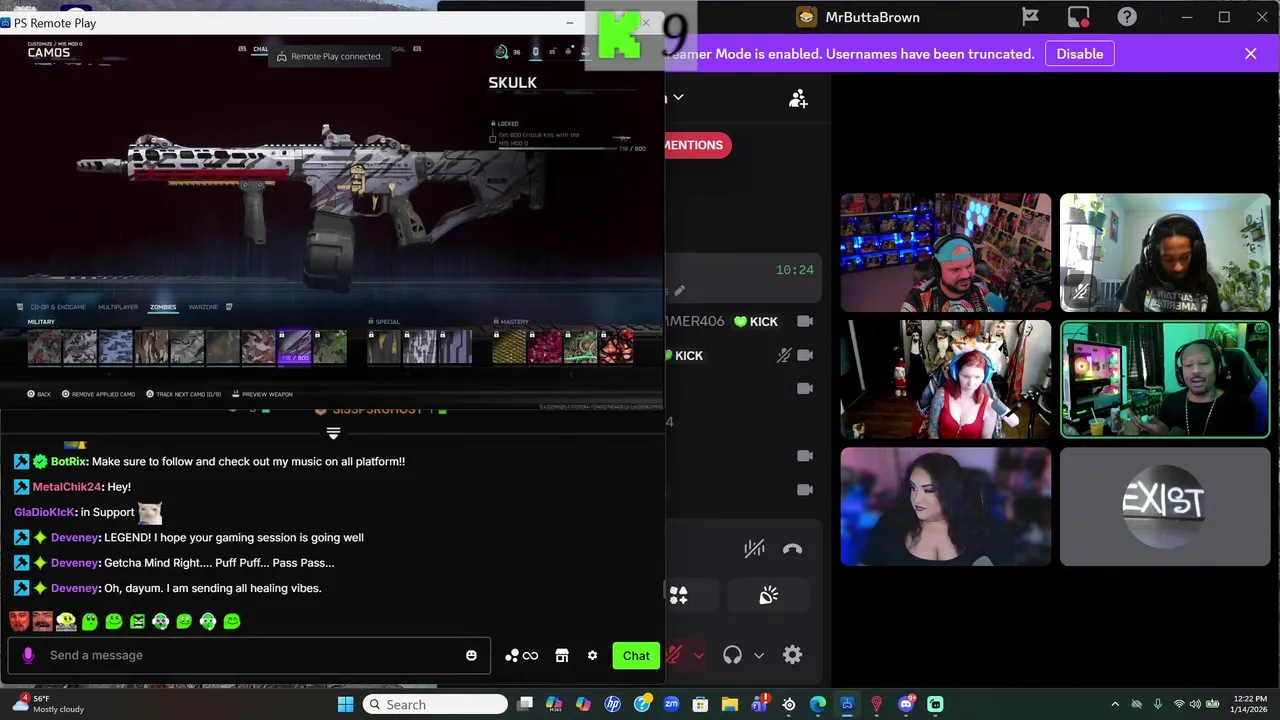This screenshot has width=1280, height=720.
Task: Click username BotRix in chat
Action: coord(68,461)
